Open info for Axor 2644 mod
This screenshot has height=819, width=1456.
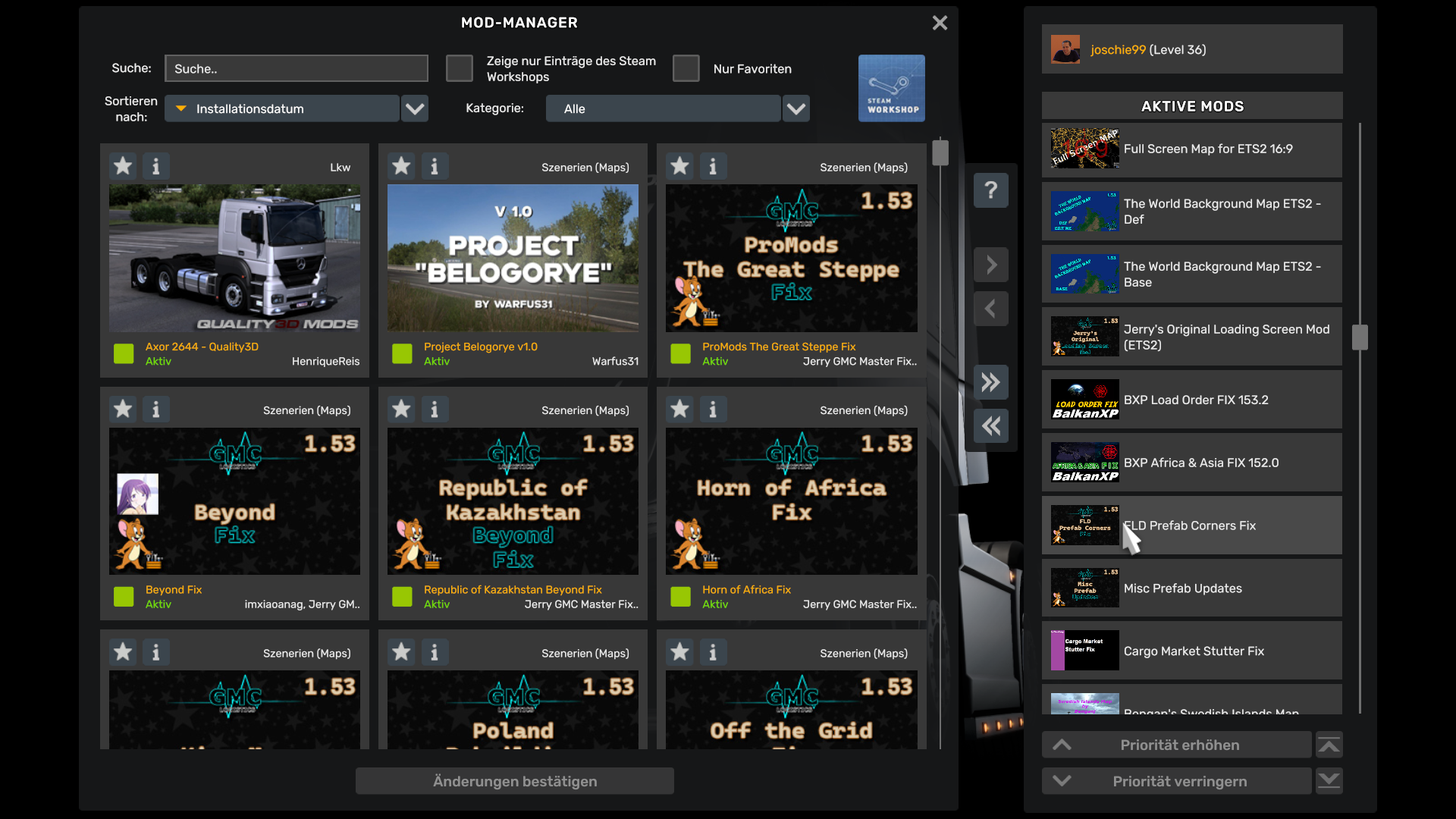(x=156, y=166)
